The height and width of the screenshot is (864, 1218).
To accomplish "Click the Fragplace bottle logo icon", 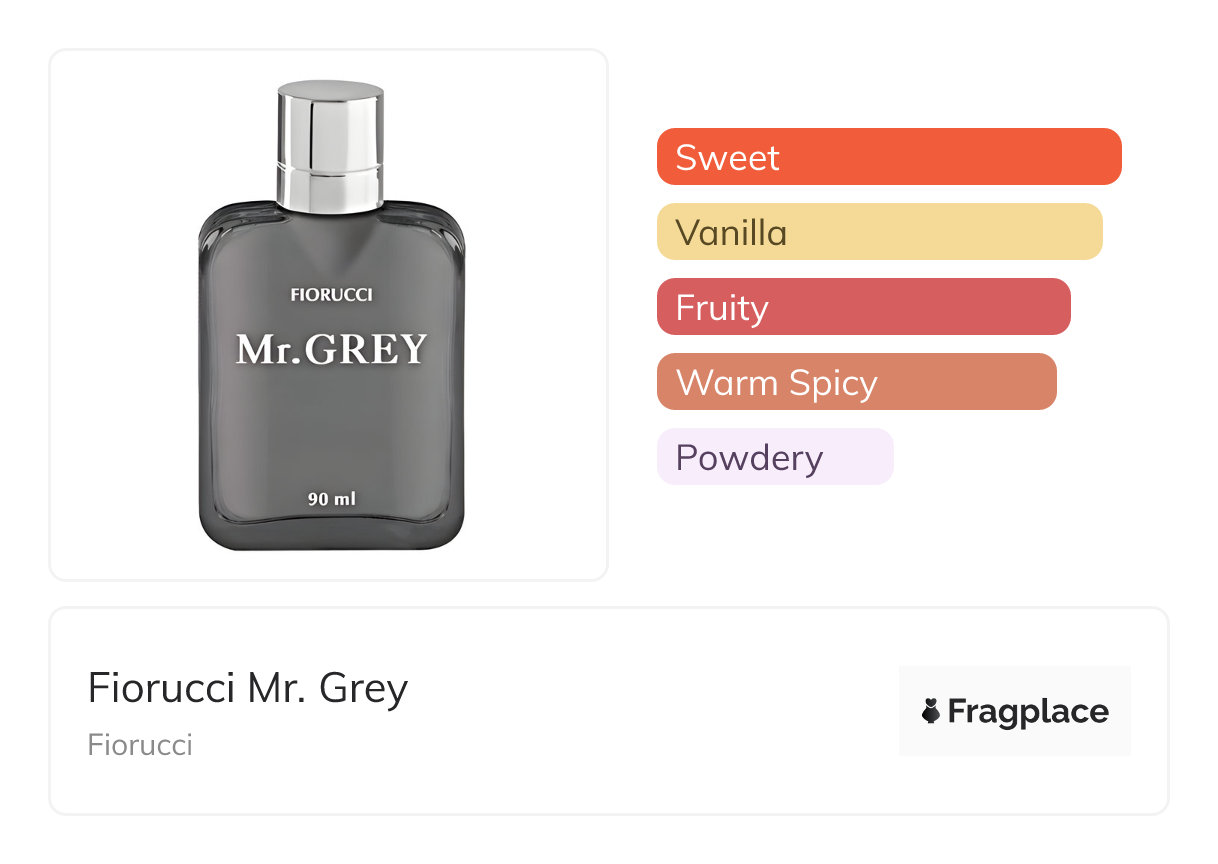I will click(931, 712).
